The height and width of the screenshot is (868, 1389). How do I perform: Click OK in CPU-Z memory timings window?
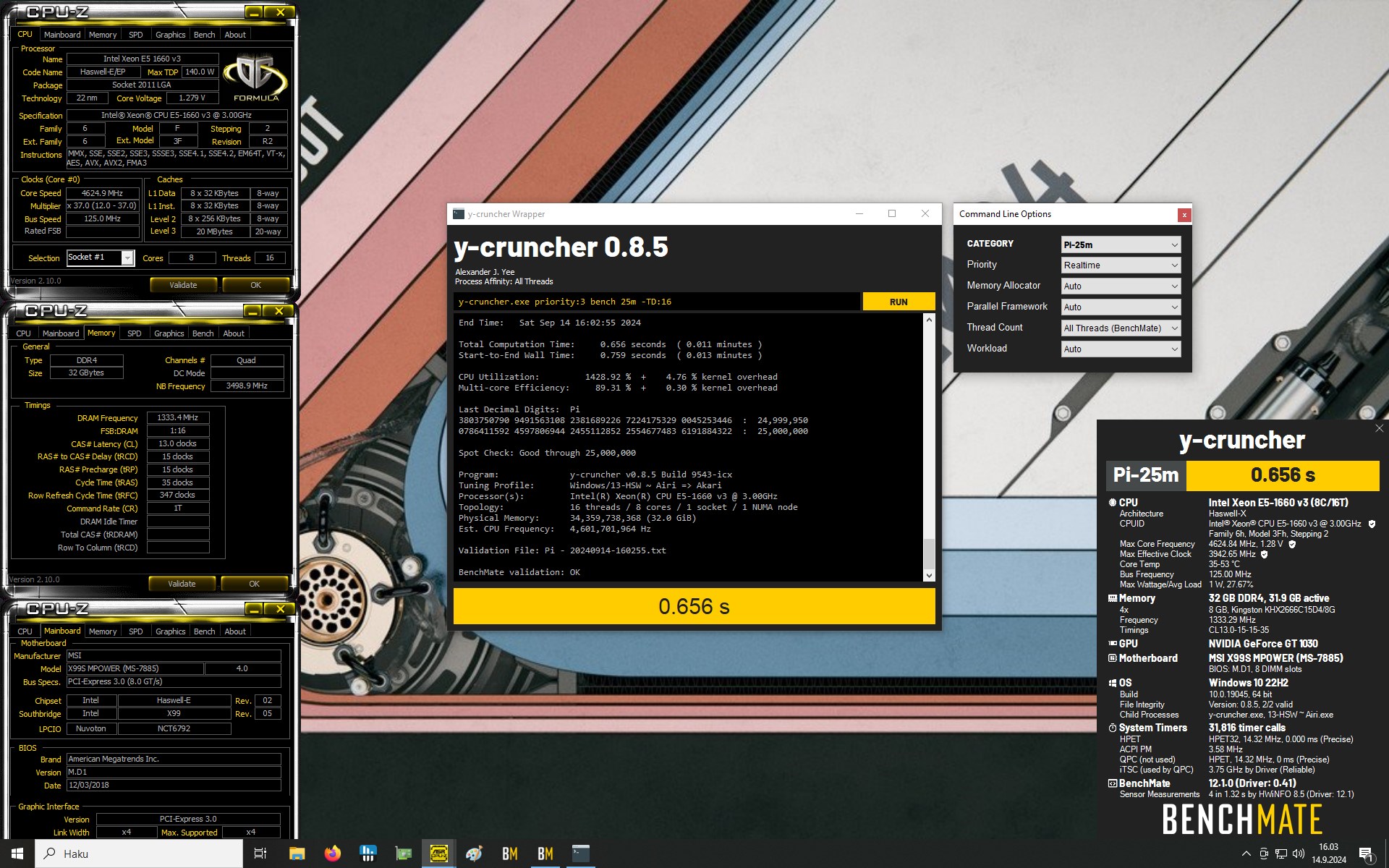click(x=254, y=584)
